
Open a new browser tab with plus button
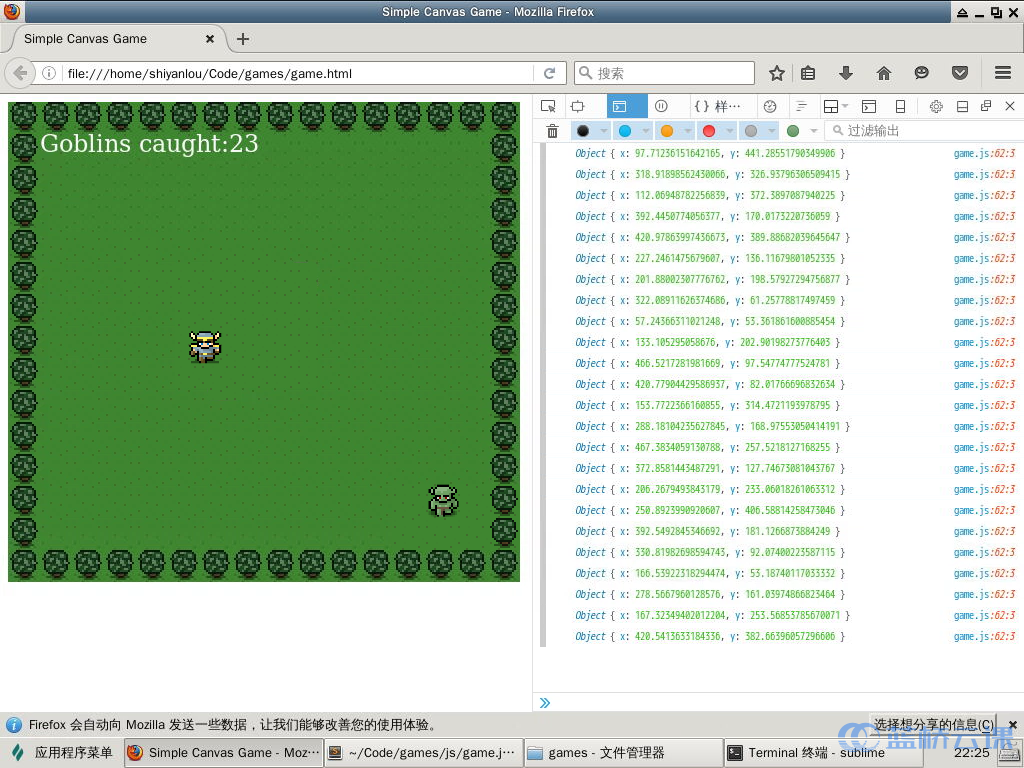coord(243,39)
